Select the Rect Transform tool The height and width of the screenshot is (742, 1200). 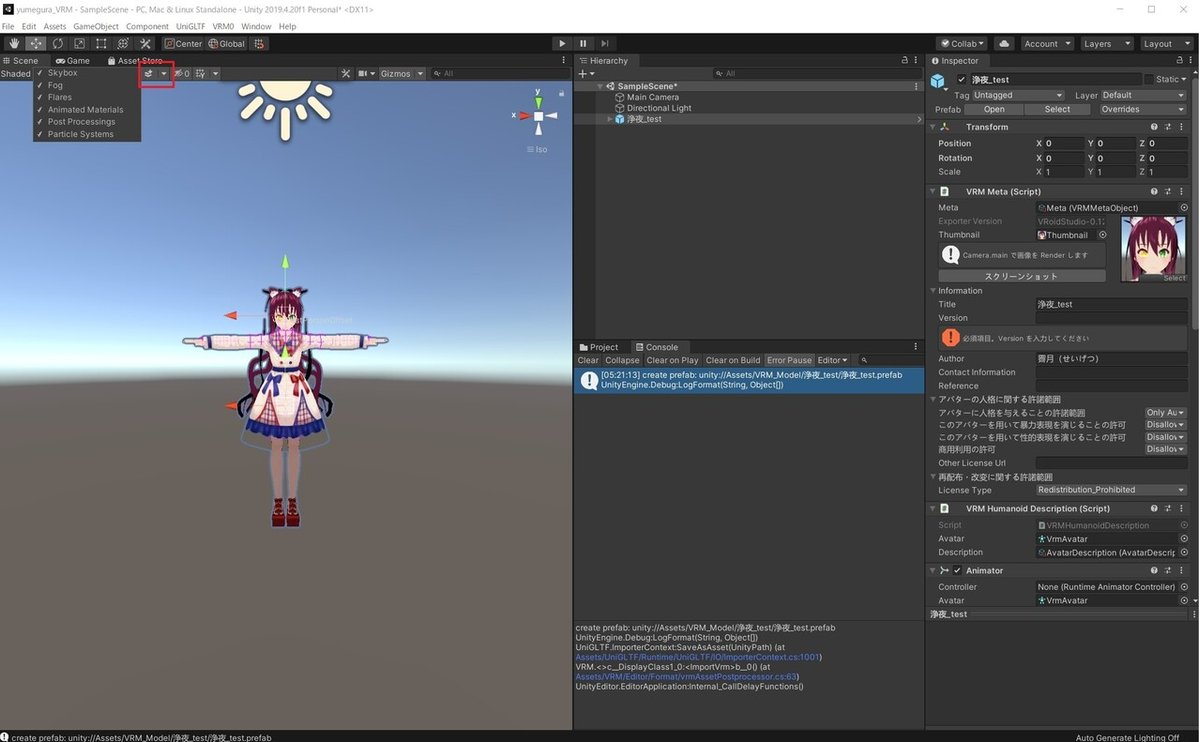tap(101, 43)
